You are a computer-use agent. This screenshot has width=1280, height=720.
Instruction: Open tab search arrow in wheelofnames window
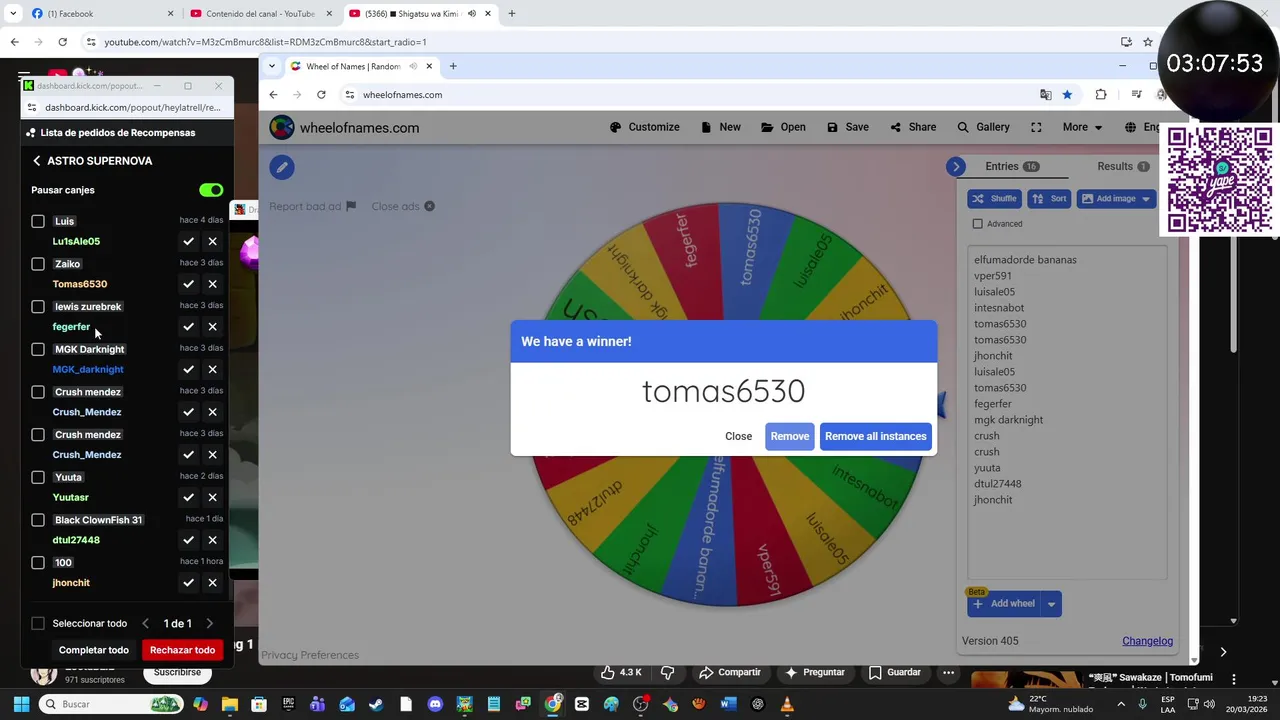(x=272, y=67)
